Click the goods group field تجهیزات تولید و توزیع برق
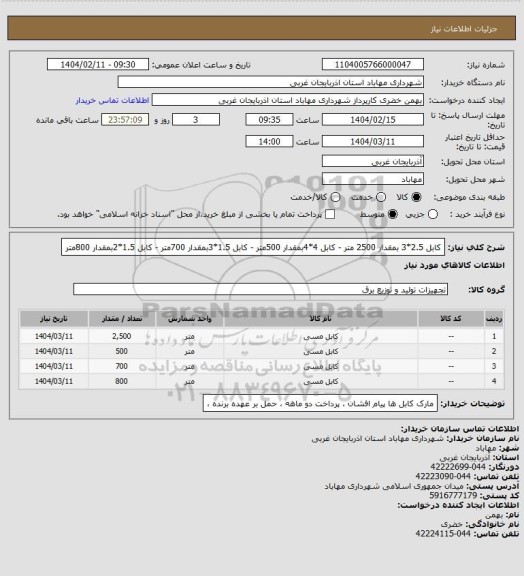The width and height of the screenshot is (524, 576). (261, 289)
